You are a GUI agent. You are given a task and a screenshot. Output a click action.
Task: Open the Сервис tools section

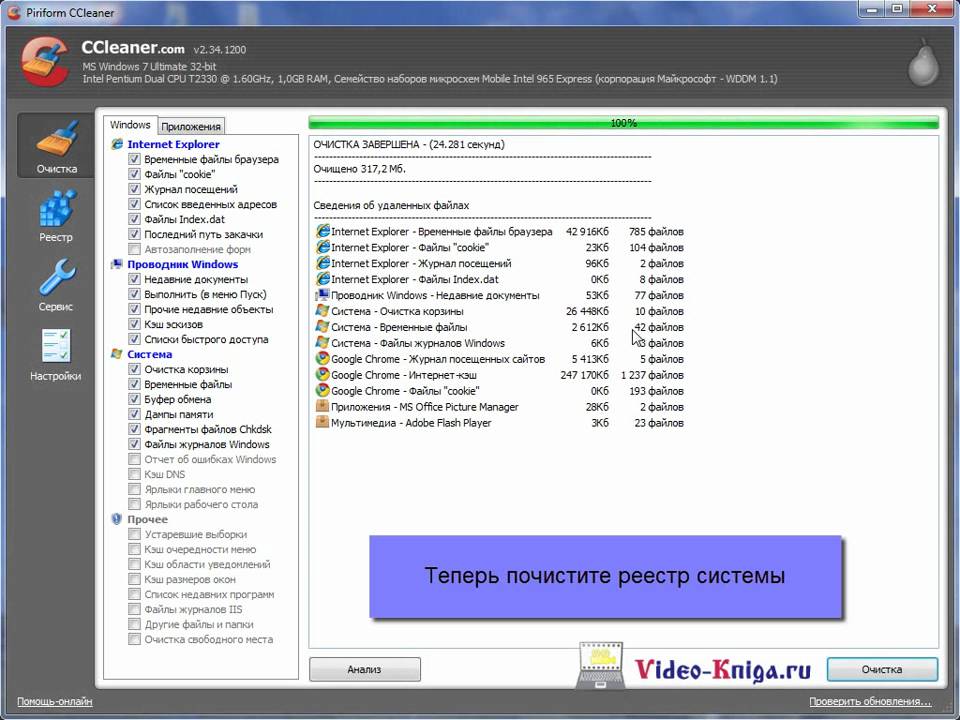coord(56,285)
